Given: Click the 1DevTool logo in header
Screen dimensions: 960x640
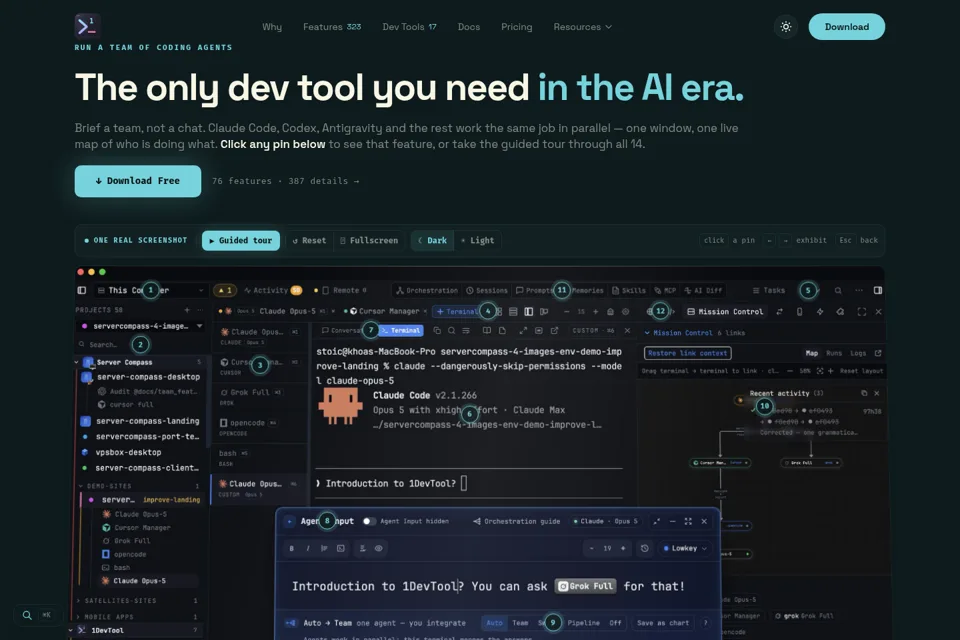Looking at the screenshot, I should point(88,26).
